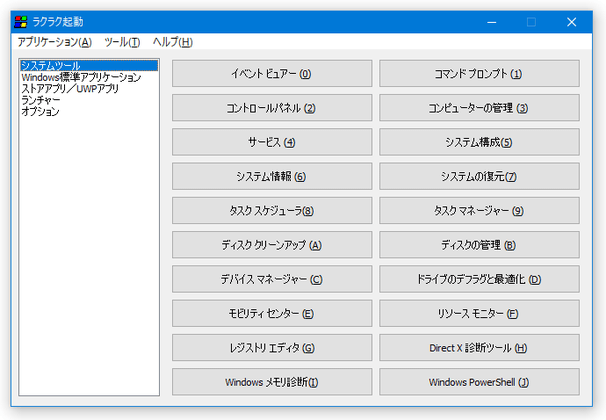Start Windows メモリ診断(I)
Screen dimensions: 606x420
[x=272, y=382]
